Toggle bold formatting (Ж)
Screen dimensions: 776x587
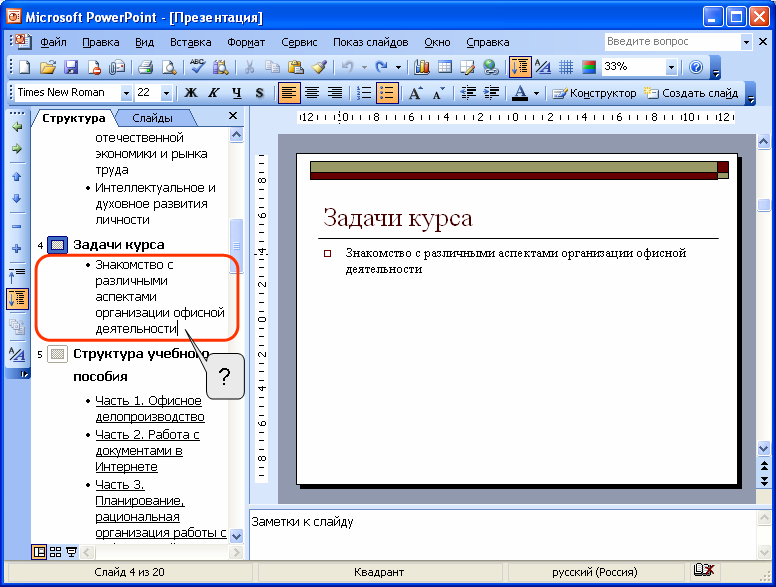(x=191, y=93)
